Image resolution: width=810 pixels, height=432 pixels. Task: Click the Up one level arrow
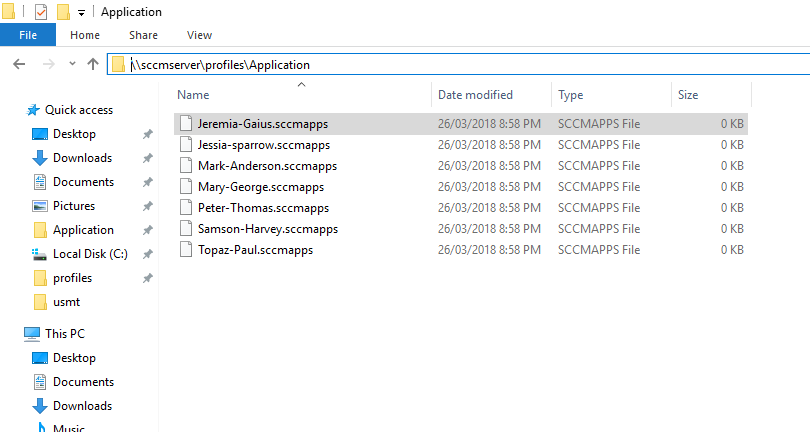pyautogui.click(x=93, y=65)
